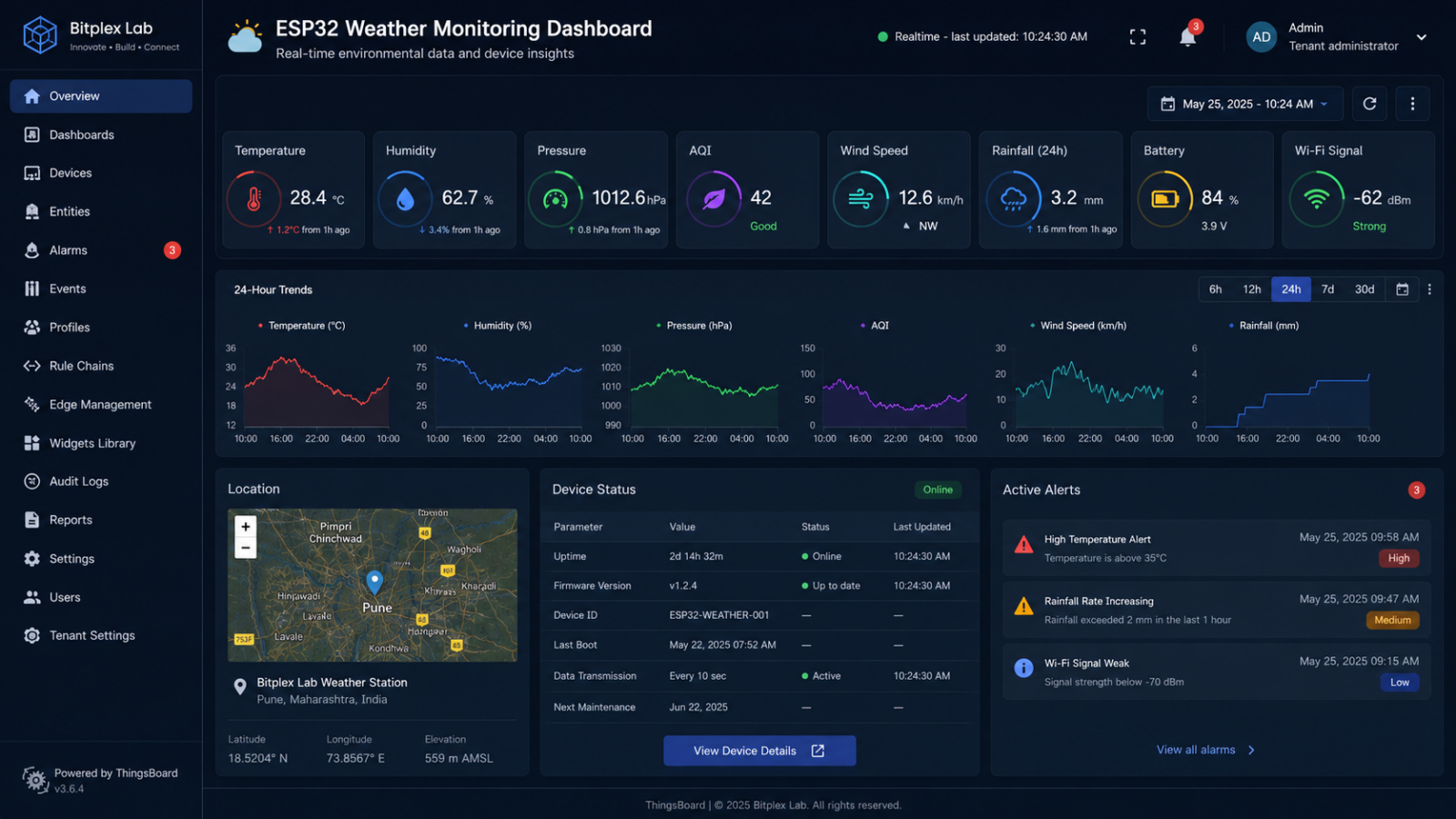Select the 24h trend range tab
The image size is (1456, 819).
[x=1291, y=289]
